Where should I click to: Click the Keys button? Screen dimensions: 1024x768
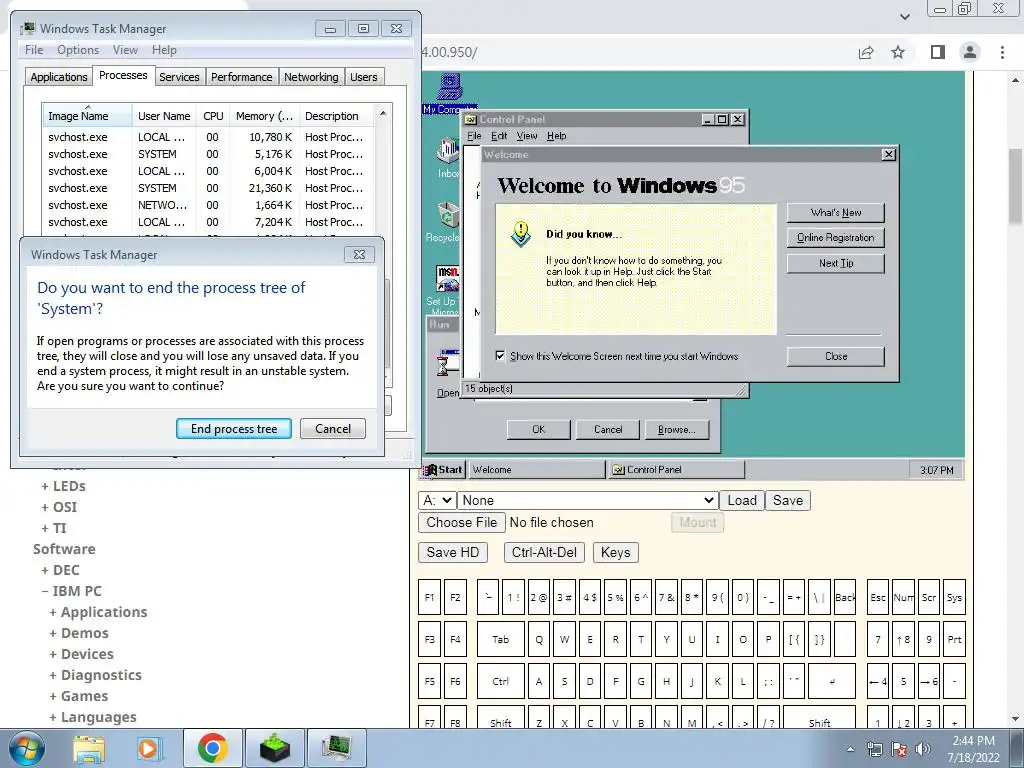point(615,552)
